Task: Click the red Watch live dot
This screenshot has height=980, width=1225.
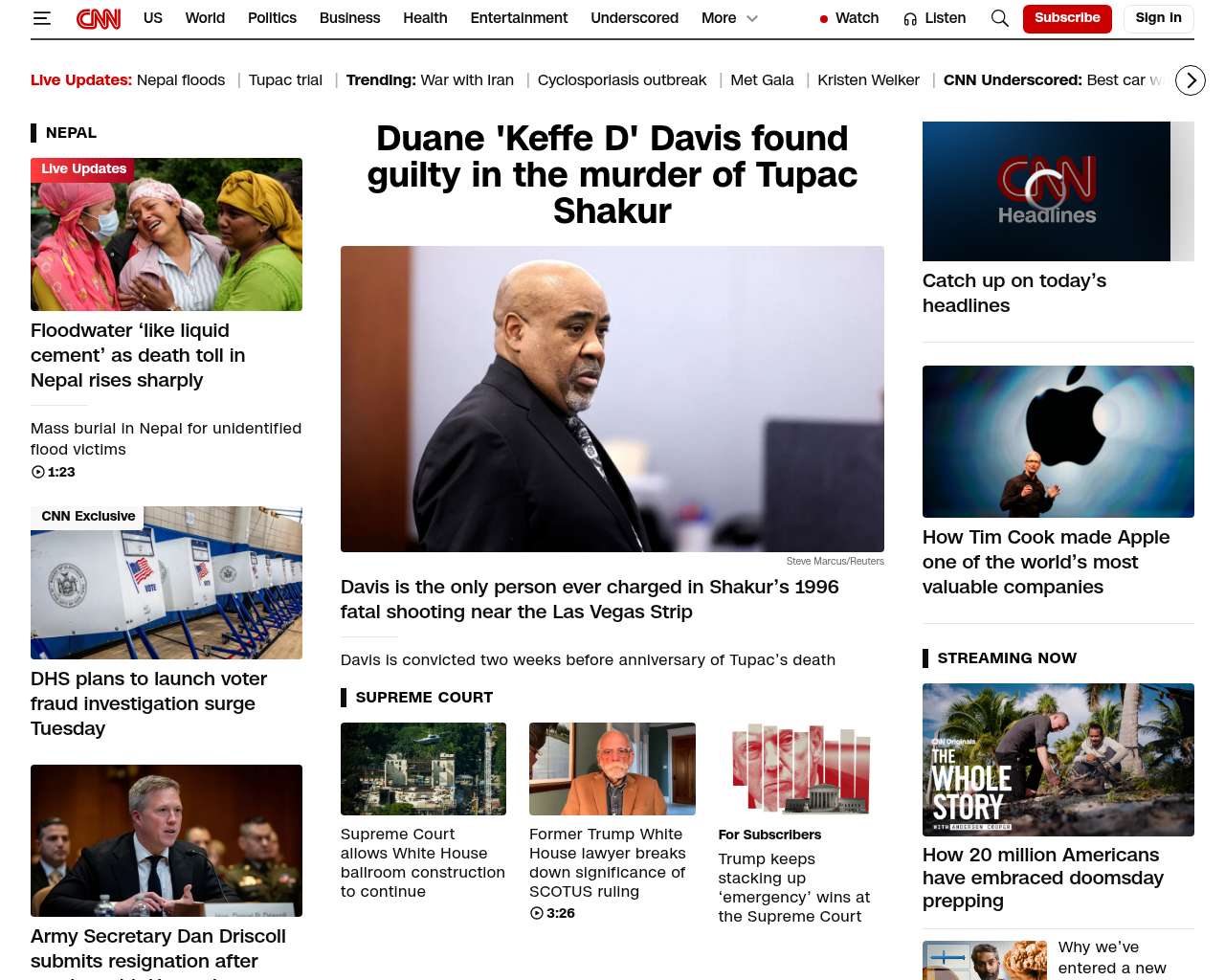Action: click(824, 19)
